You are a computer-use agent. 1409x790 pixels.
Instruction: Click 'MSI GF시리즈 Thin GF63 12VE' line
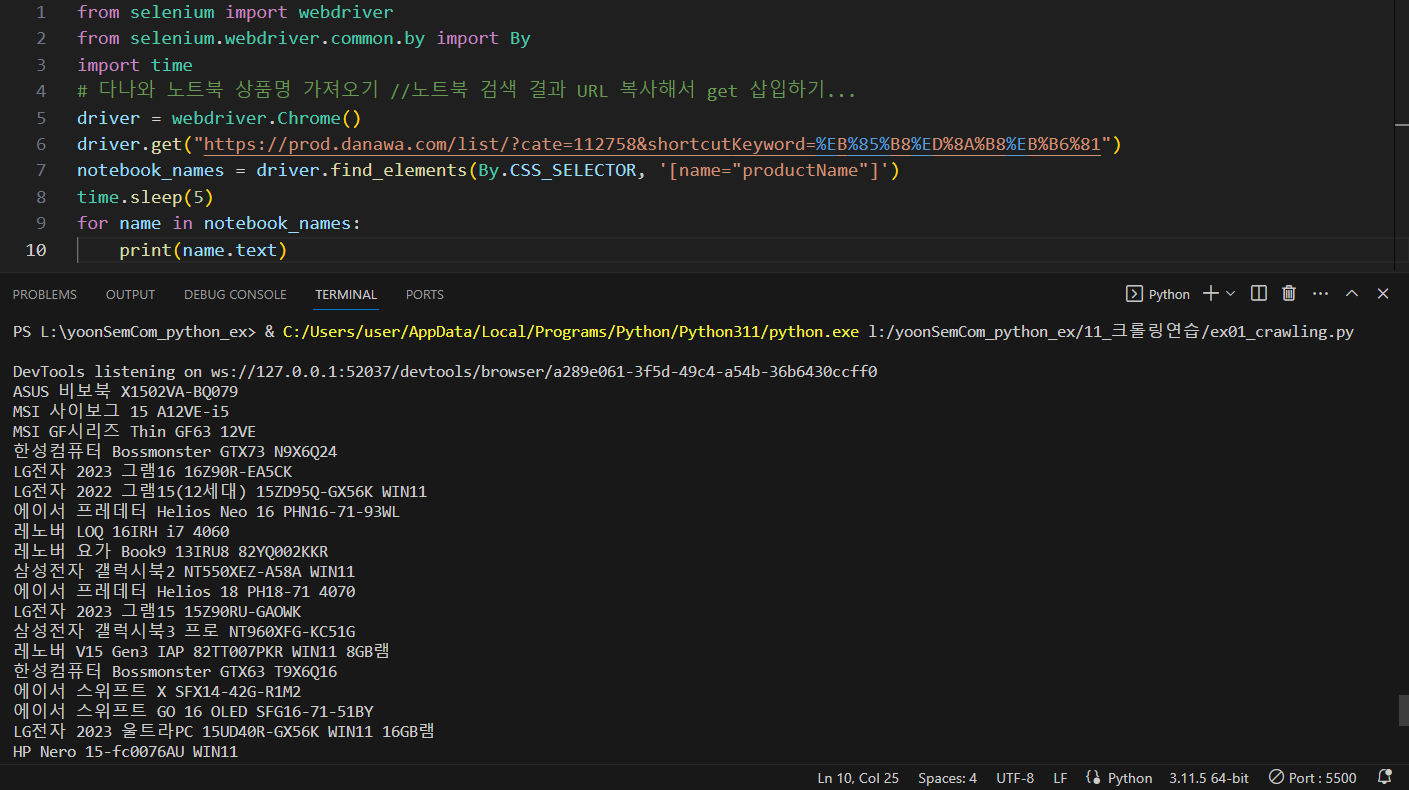tap(135, 432)
